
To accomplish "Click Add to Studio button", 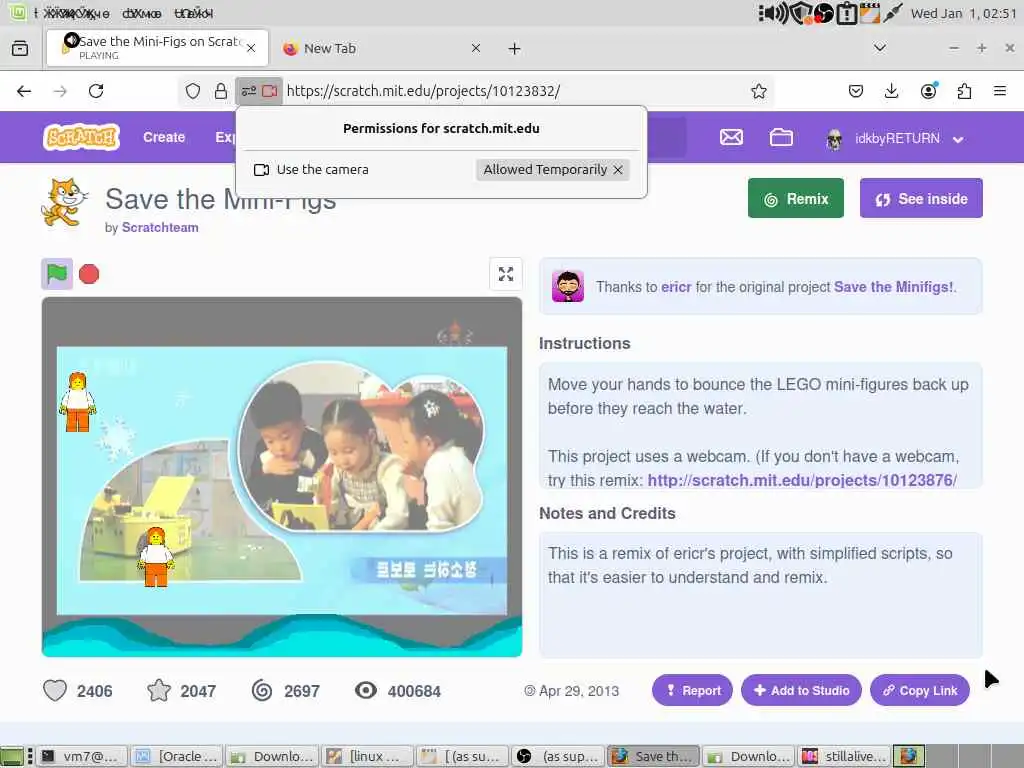I will pyautogui.click(x=801, y=690).
